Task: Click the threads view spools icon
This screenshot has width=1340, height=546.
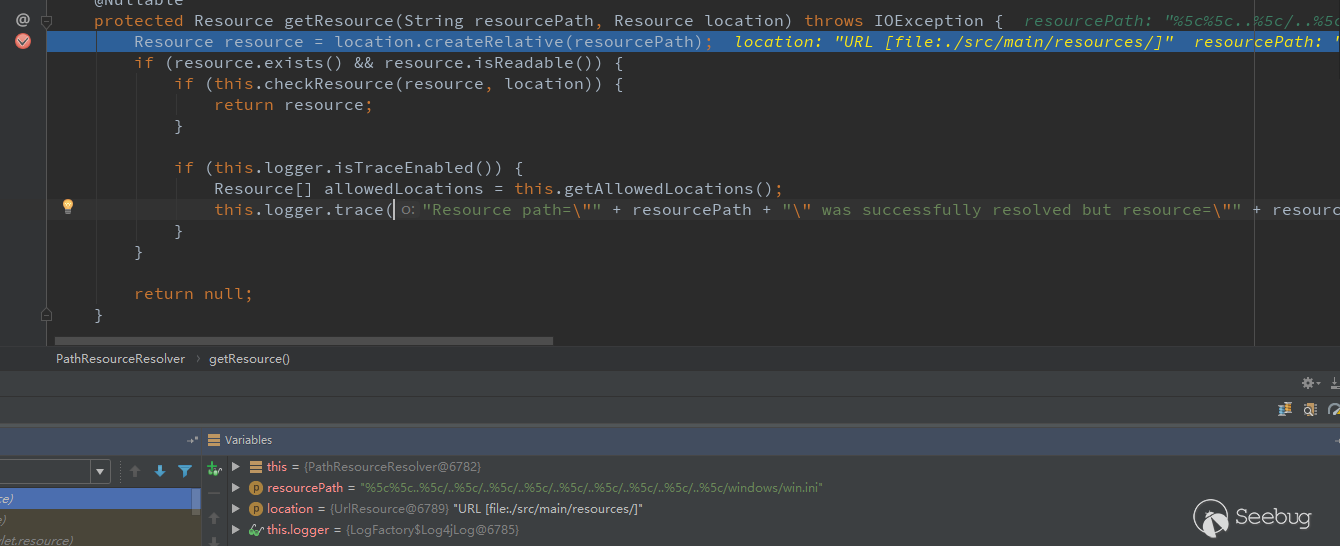Action: point(1286,409)
